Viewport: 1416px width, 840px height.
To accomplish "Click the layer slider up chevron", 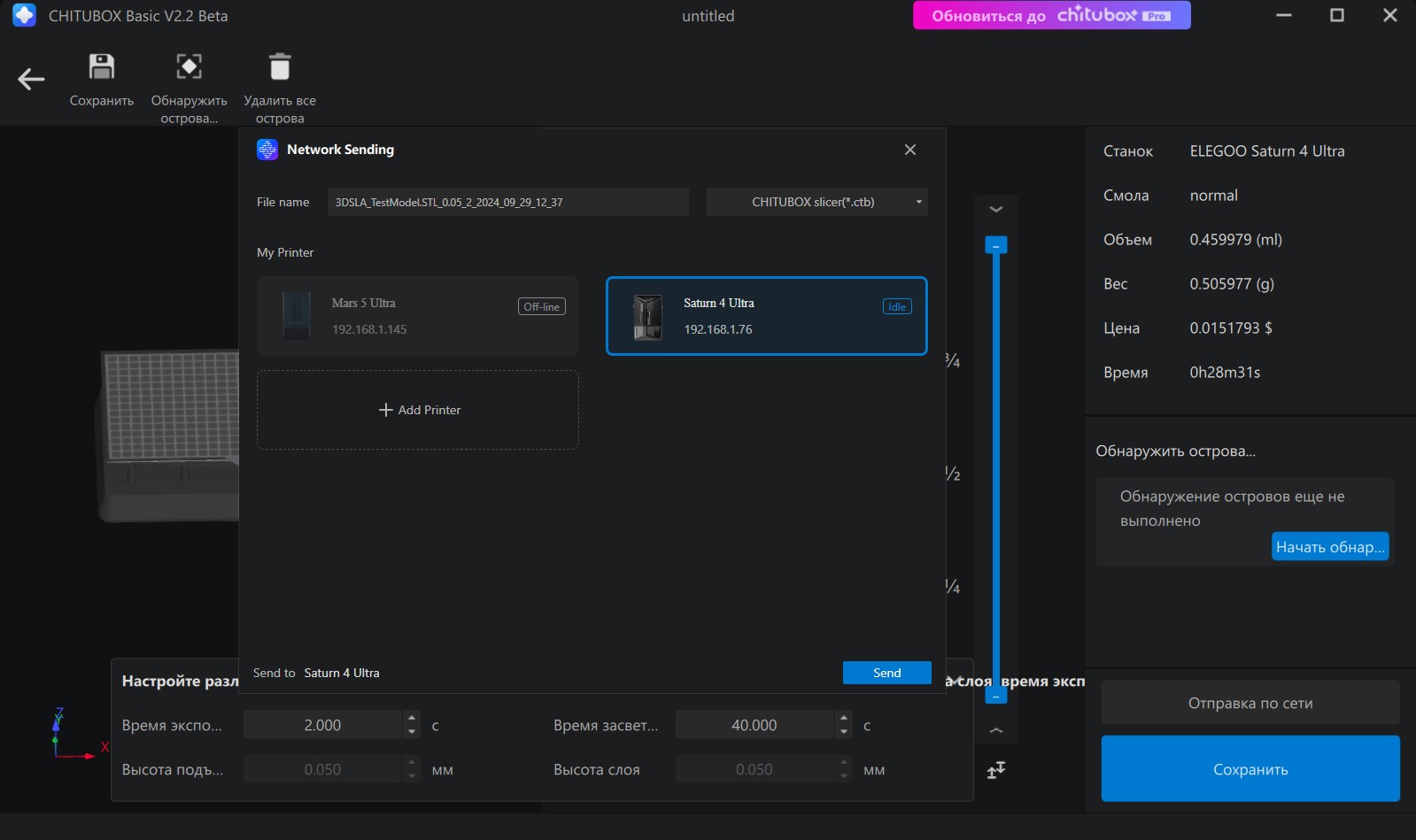I will coord(996,731).
